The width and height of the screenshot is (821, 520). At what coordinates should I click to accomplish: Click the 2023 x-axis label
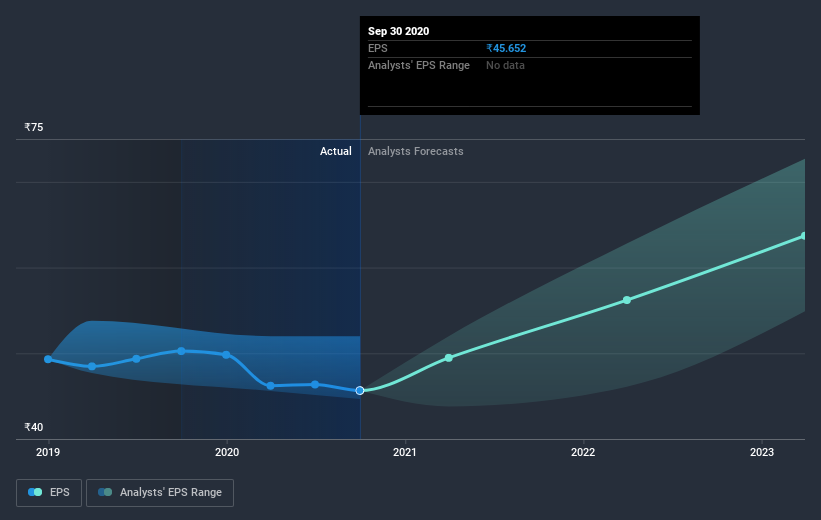point(761,452)
